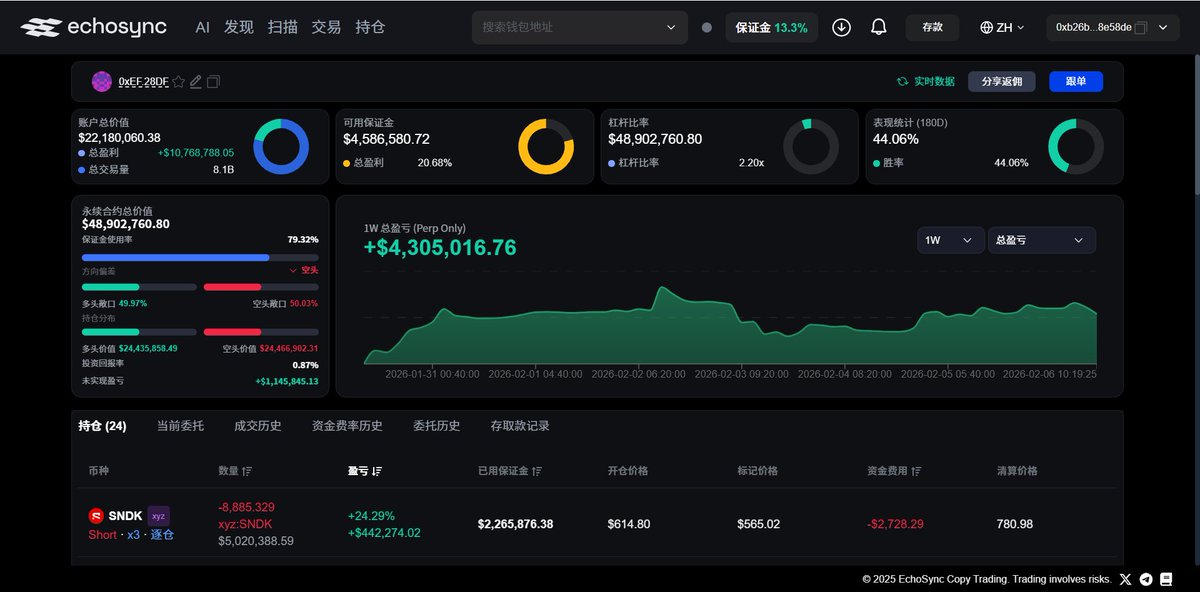Click the 表现统计 win-rate ring chart
This screenshot has width=1200, height=592.
[1076, 147]
